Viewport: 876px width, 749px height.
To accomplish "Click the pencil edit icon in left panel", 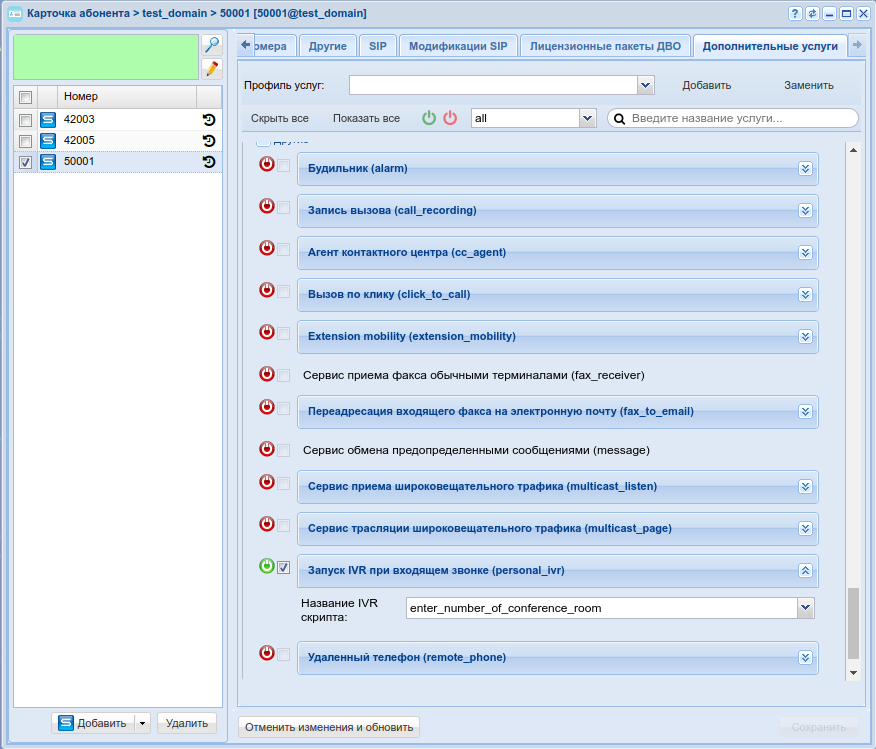I will [211, 68].
